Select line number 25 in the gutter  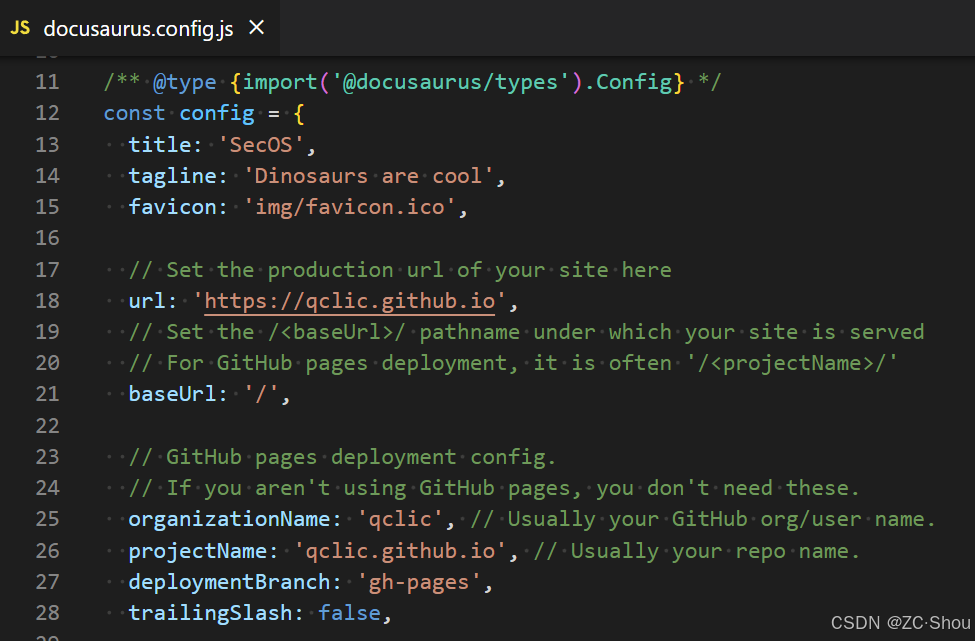47,519
